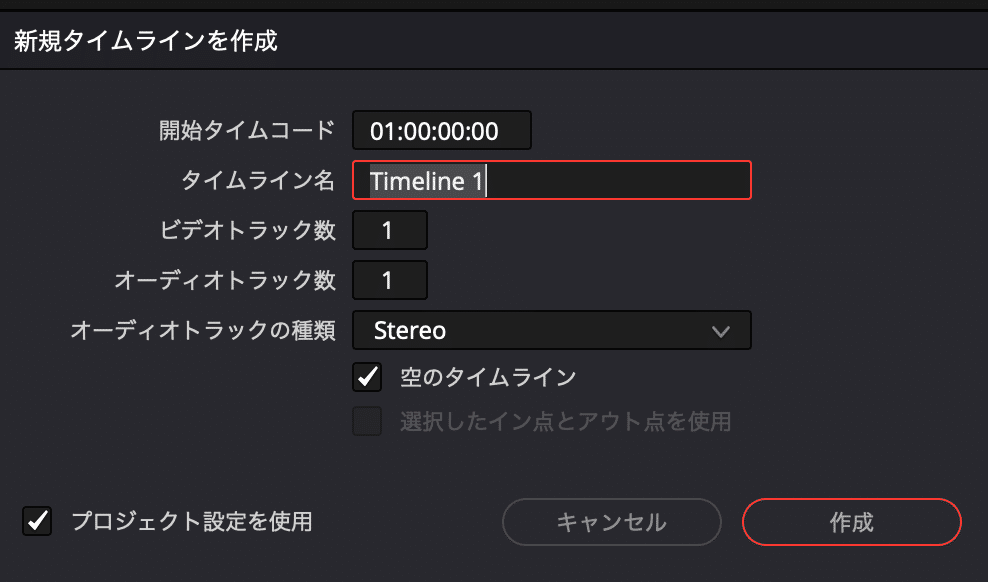Viewport: 988px width, 582px height.
Task: Click the オーディオトラック数 input box
Action: [390, 280]
